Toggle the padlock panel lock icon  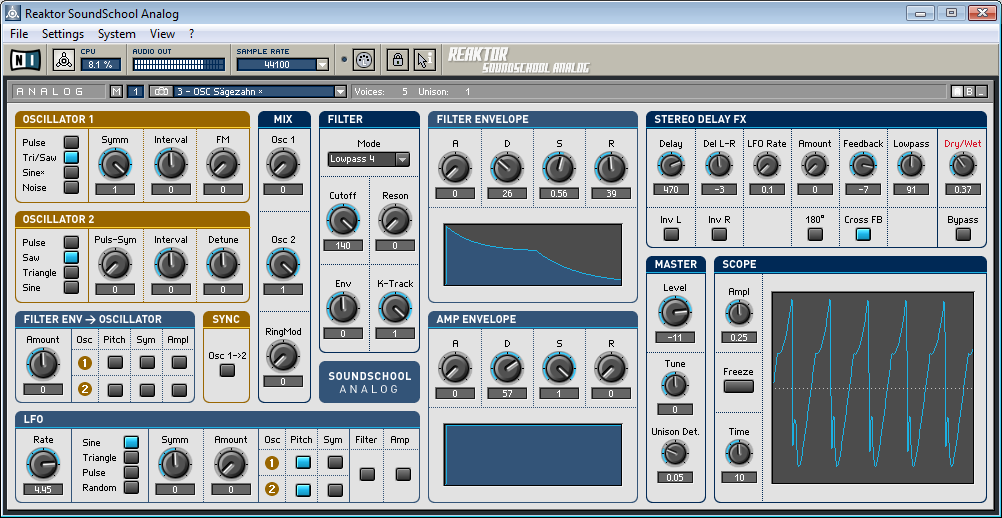pos(397,60)
